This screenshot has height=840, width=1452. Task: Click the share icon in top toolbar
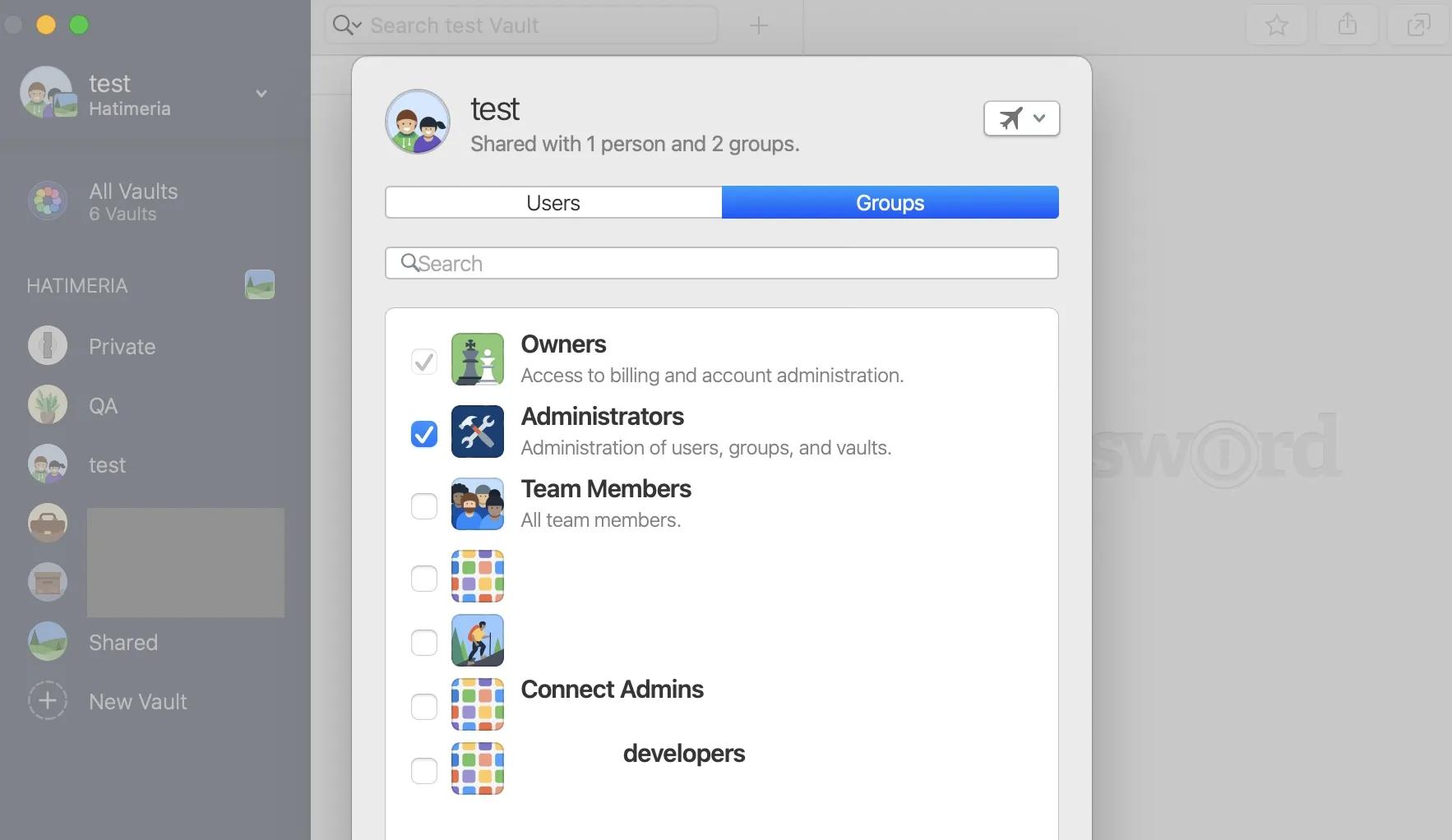1347,25
